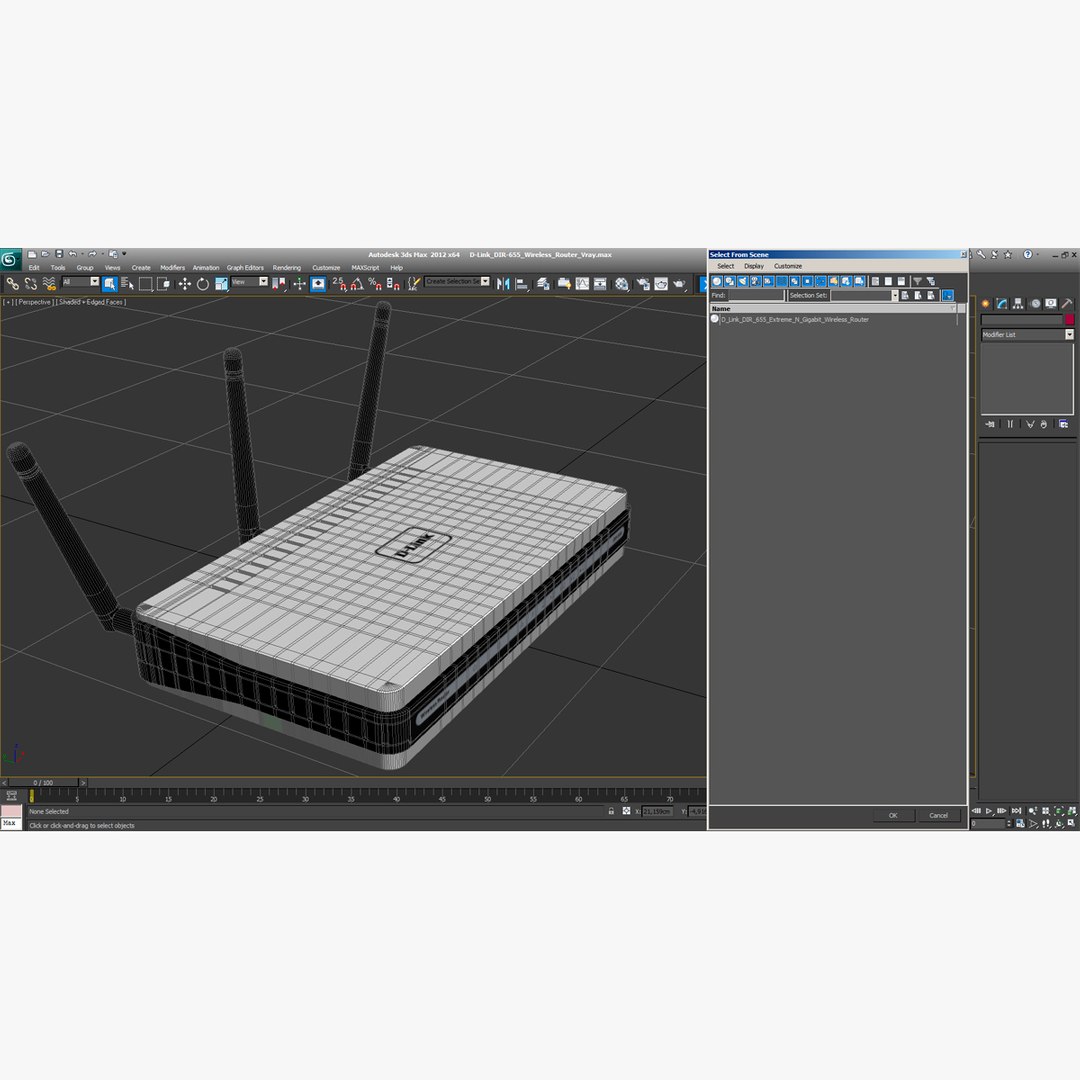This screenshot has height=1080, width=1080.
Task: Click the red object color swatch
Action: tap(1069, 320)
